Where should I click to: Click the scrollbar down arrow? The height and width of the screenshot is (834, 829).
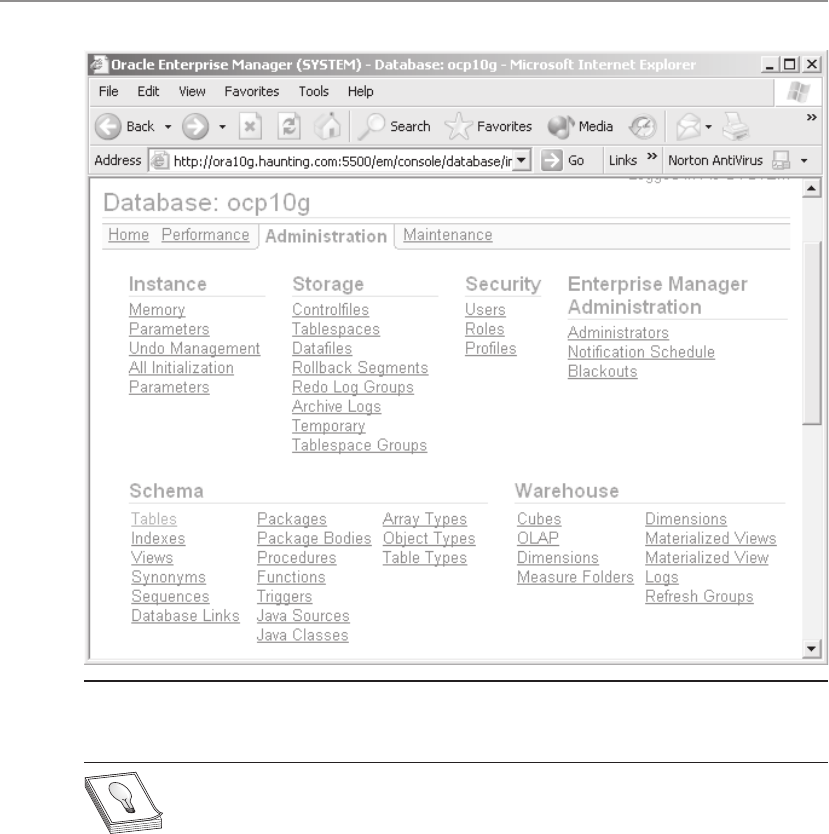pyautogui.click(x=811, y=648)
